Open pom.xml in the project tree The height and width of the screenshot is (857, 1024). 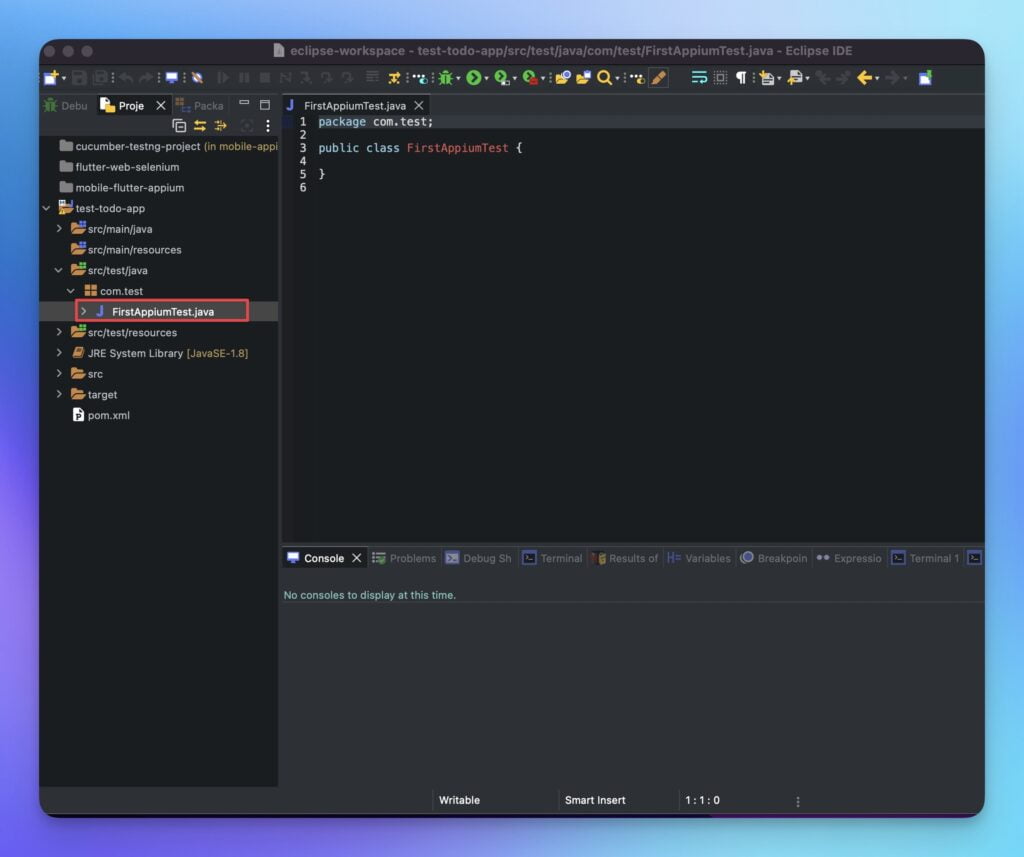click(101, 415)
